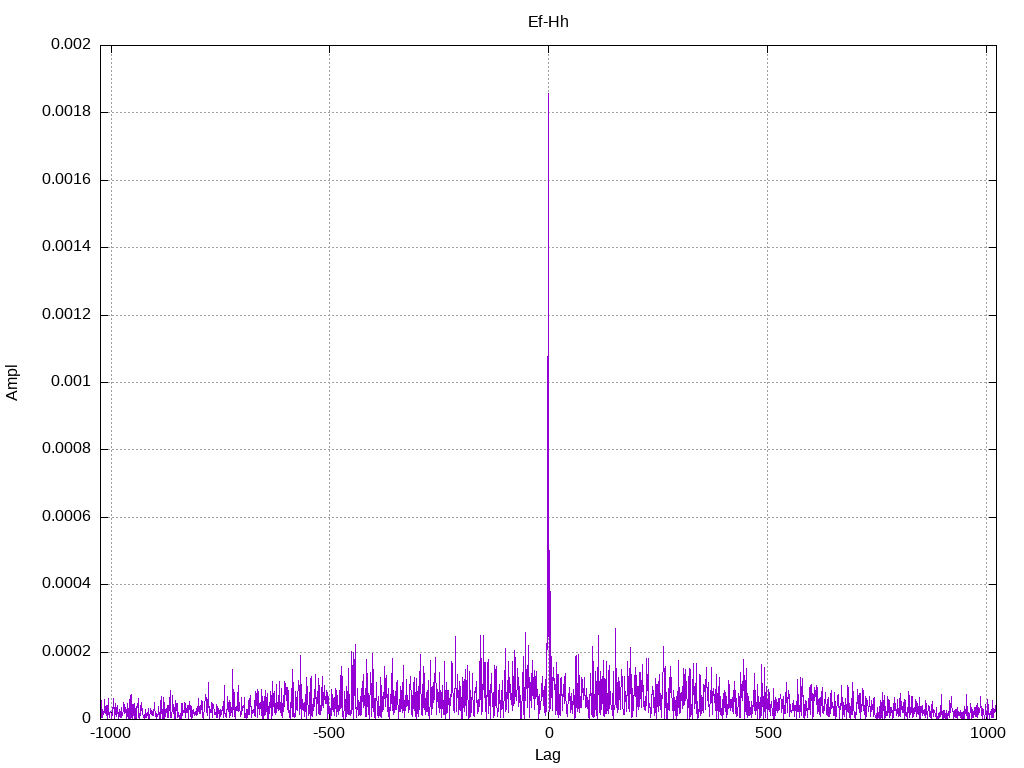Click the -500 x-axis tick label

pyautogui.click(x=329, y=733)
